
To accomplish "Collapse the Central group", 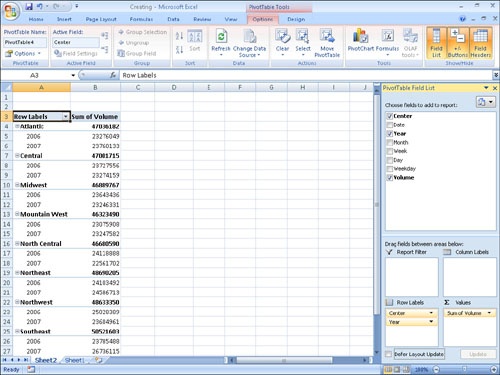I will click(x=17, y=156).
